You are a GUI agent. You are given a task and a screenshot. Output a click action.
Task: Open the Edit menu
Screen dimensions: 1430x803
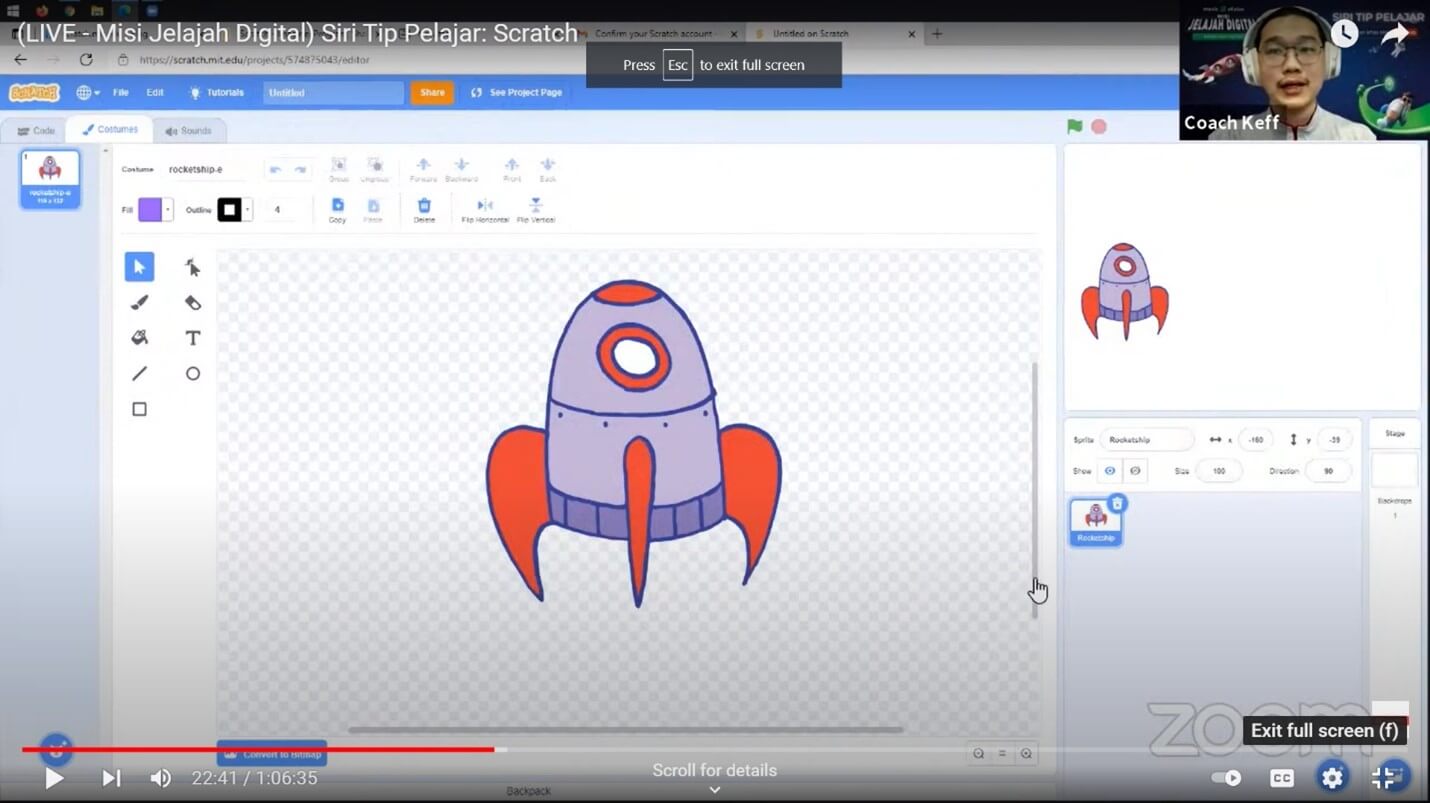click(155, 92)
